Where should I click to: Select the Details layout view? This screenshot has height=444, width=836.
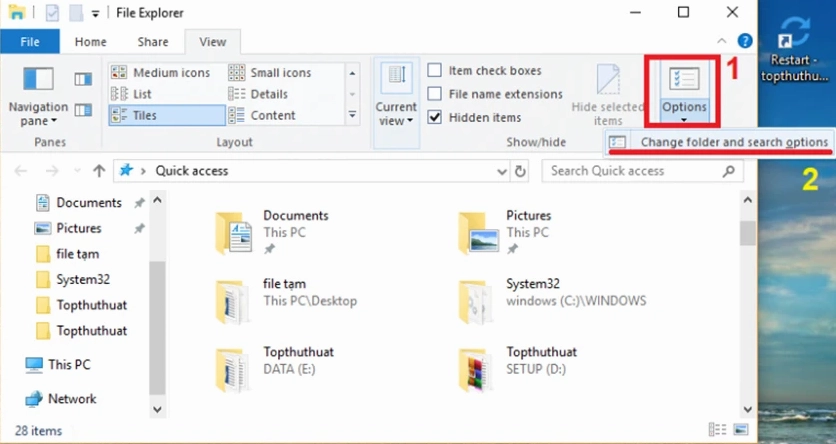(269, 94)
